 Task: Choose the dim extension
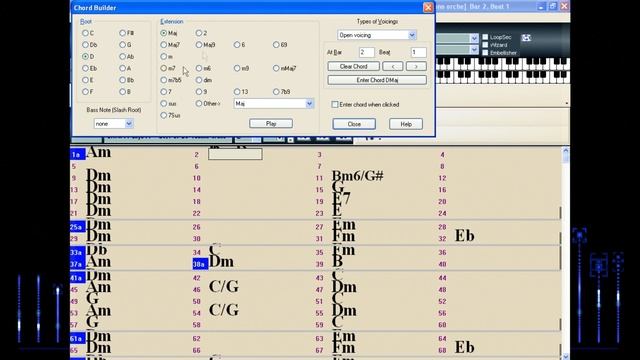click(199, 80)
